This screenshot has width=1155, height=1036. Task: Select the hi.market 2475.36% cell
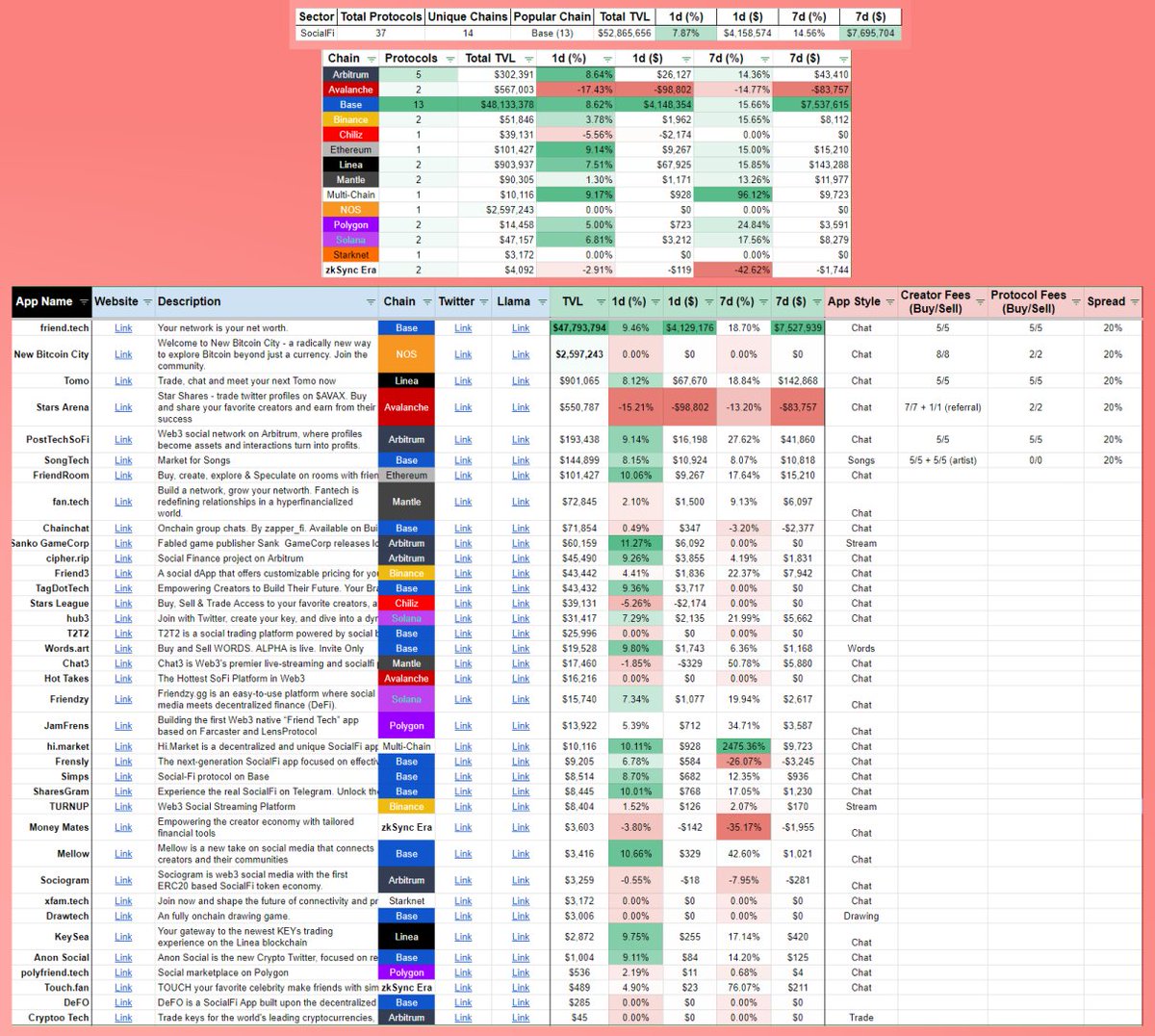[743, 746]
